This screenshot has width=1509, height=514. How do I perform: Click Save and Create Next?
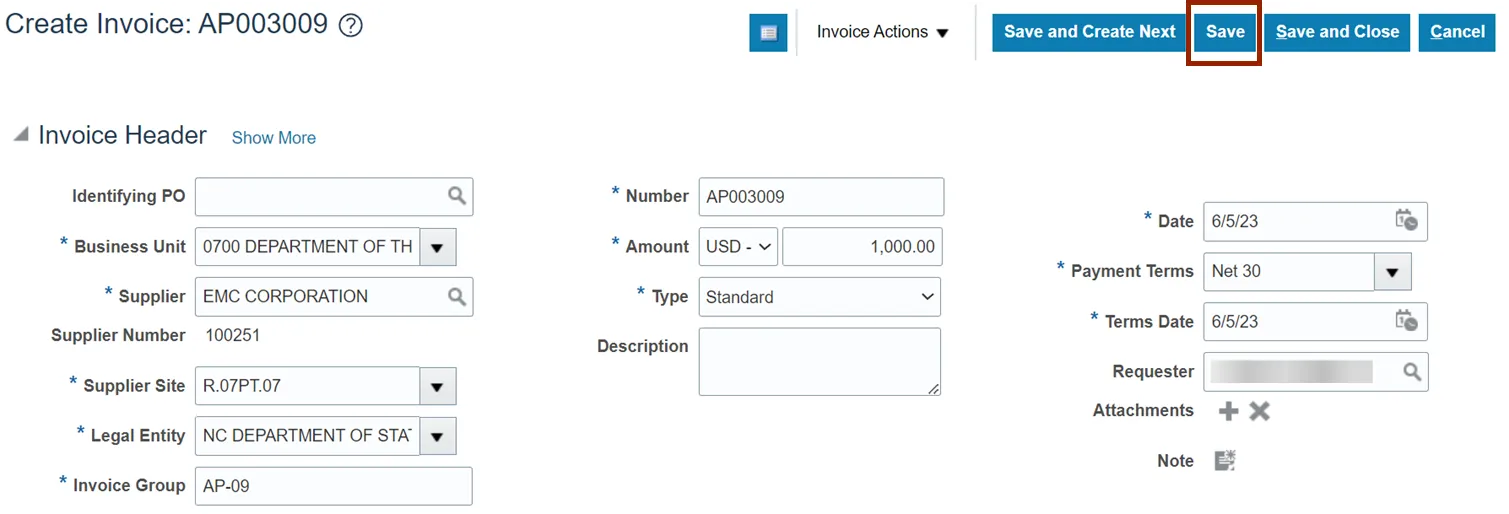coord(1089,32)
